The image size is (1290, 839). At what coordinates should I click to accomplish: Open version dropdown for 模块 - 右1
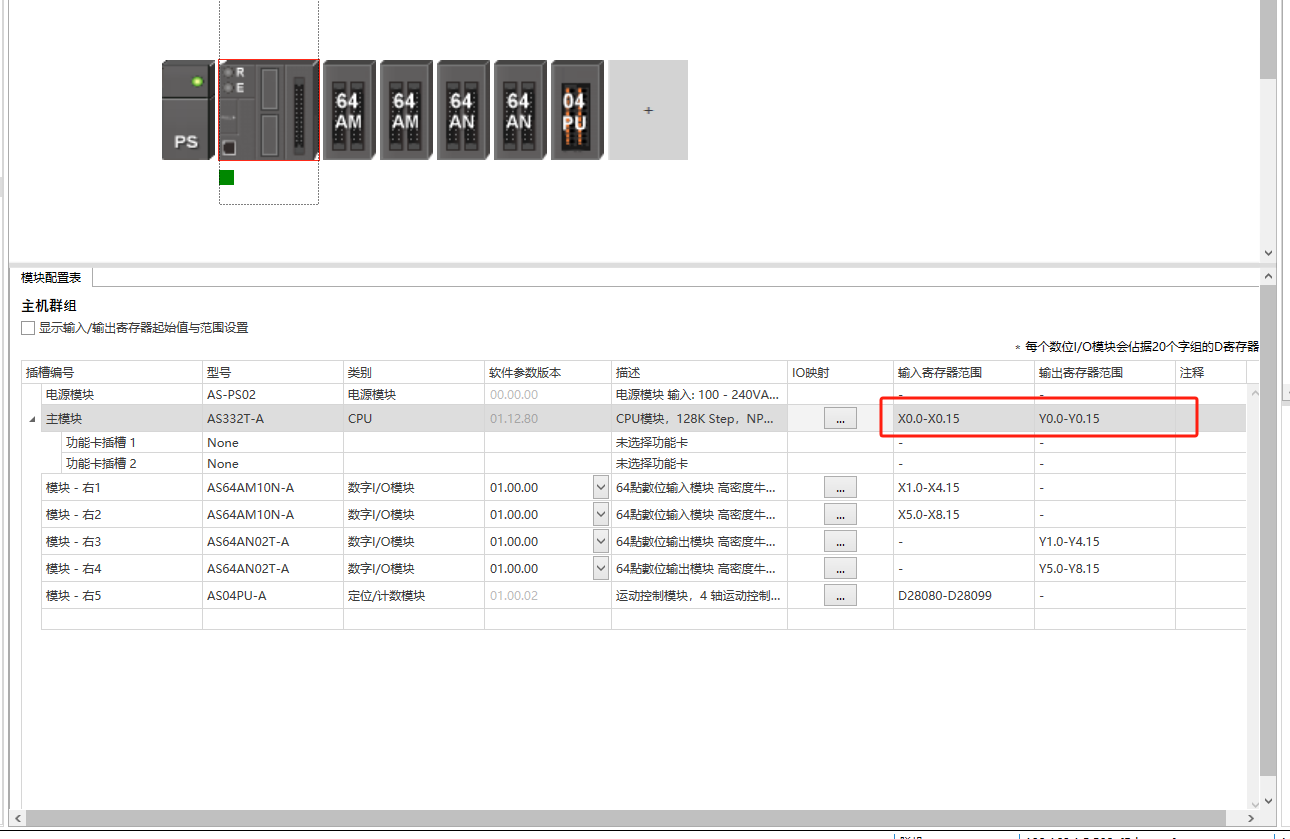click(600, 488)
